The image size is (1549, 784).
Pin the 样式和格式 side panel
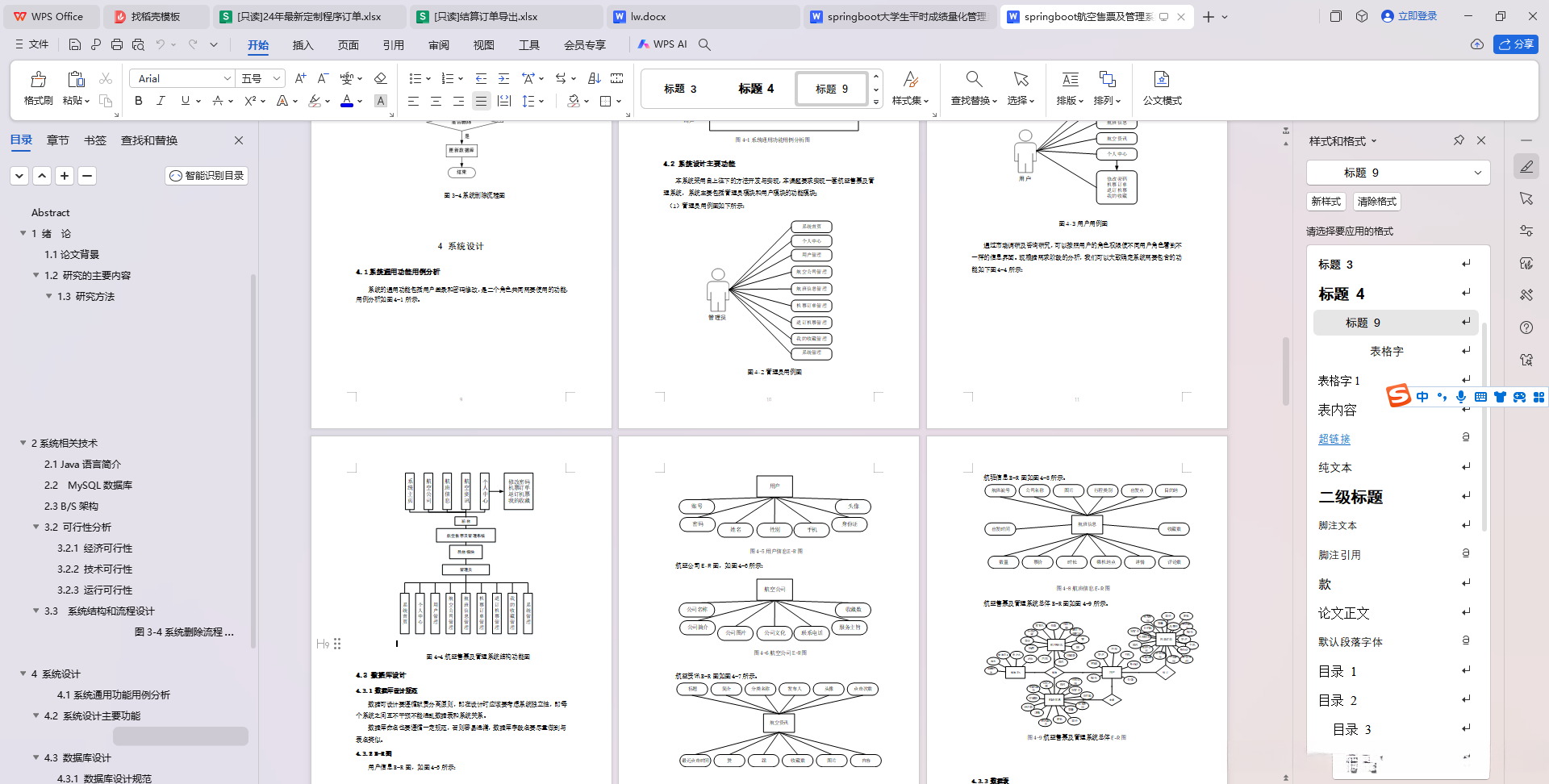[1459, 140]
